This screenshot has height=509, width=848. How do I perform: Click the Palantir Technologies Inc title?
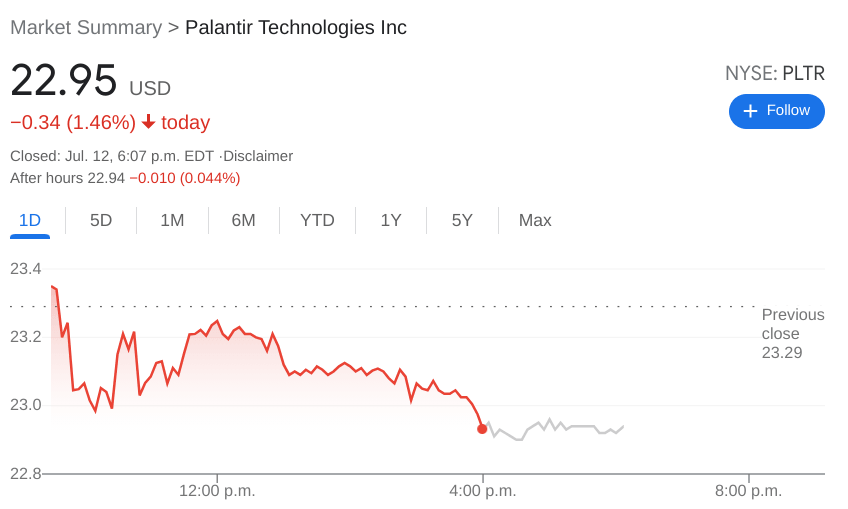(x=296, y=28)
